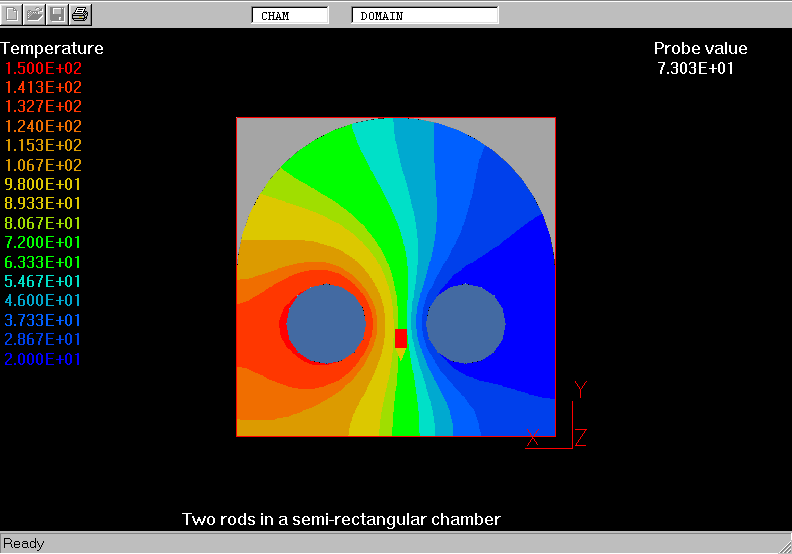Click the DOMAIN text field
The width and height of the screenshot is (792, 554).
tap(425, 16)
